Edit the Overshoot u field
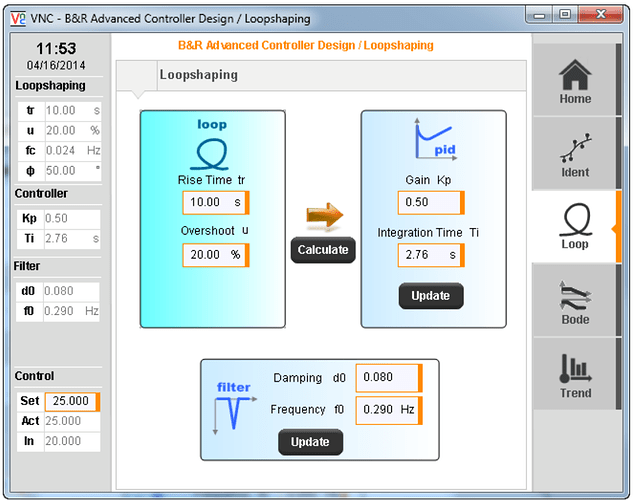 [216, 255]
